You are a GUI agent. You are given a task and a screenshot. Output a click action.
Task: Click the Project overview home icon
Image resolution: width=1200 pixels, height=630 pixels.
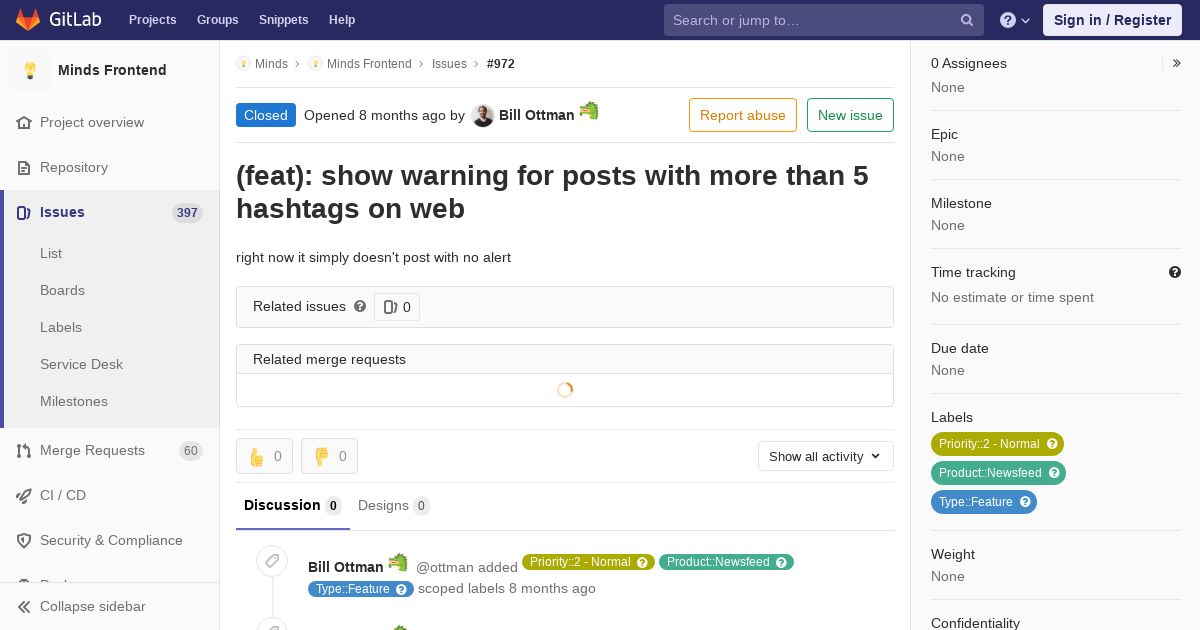tap(24, 122)
